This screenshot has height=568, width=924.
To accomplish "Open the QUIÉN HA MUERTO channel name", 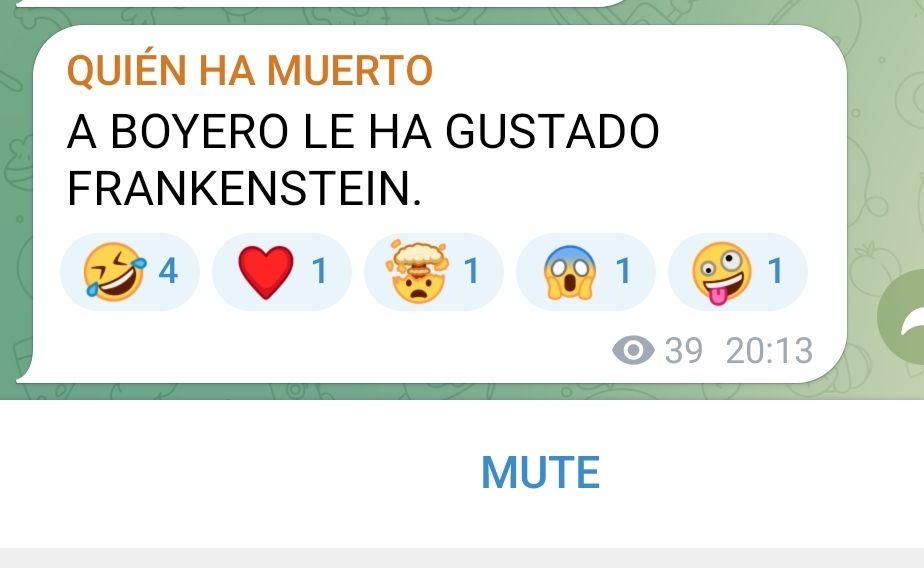I will (250, 71).
